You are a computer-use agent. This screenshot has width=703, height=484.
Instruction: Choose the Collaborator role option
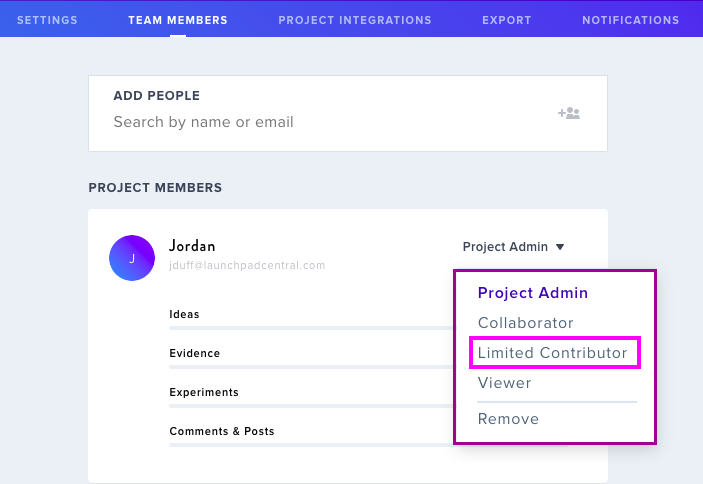coord(525,323)
